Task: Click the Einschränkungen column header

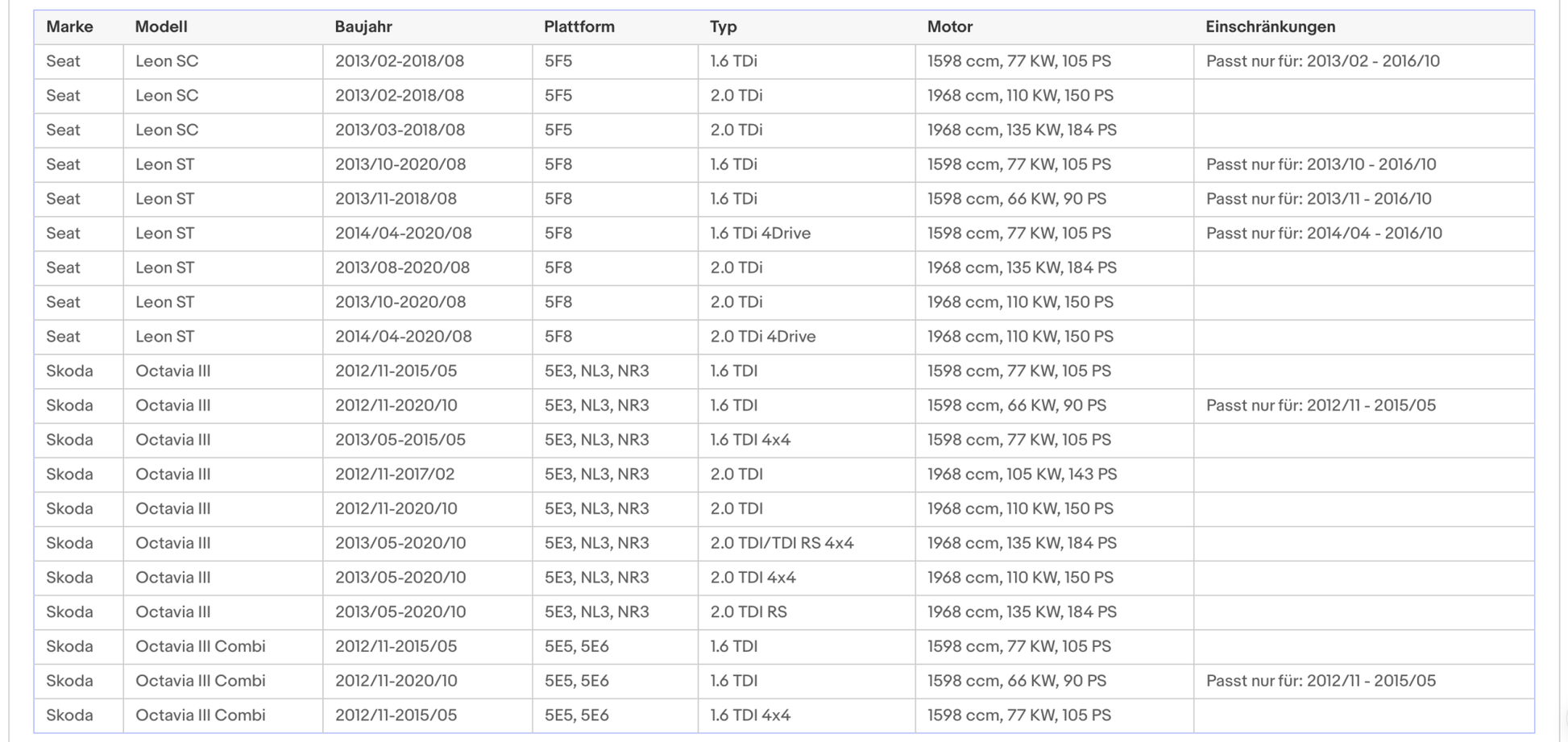Action: pyautogui.click(x=1270, y=27)
